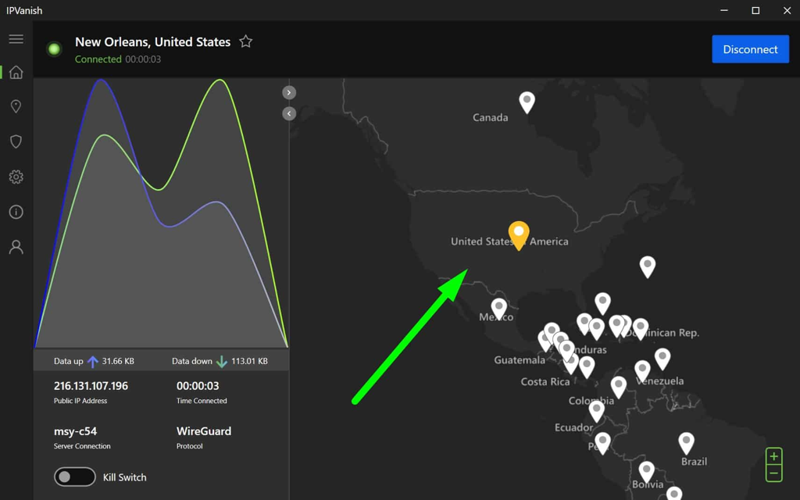
Task: Open the Locations pin icon in sidebar
Action: [x=16, y=107]
